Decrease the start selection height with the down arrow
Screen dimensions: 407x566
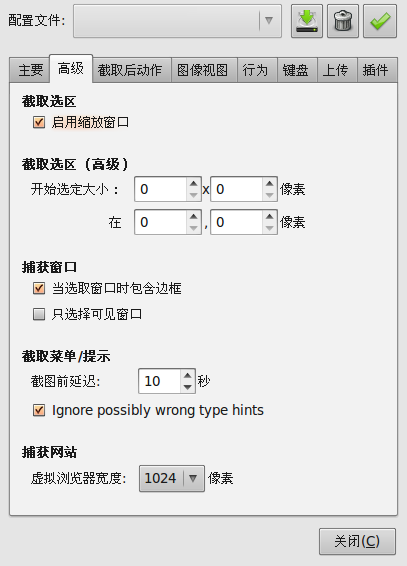point(270,195)
